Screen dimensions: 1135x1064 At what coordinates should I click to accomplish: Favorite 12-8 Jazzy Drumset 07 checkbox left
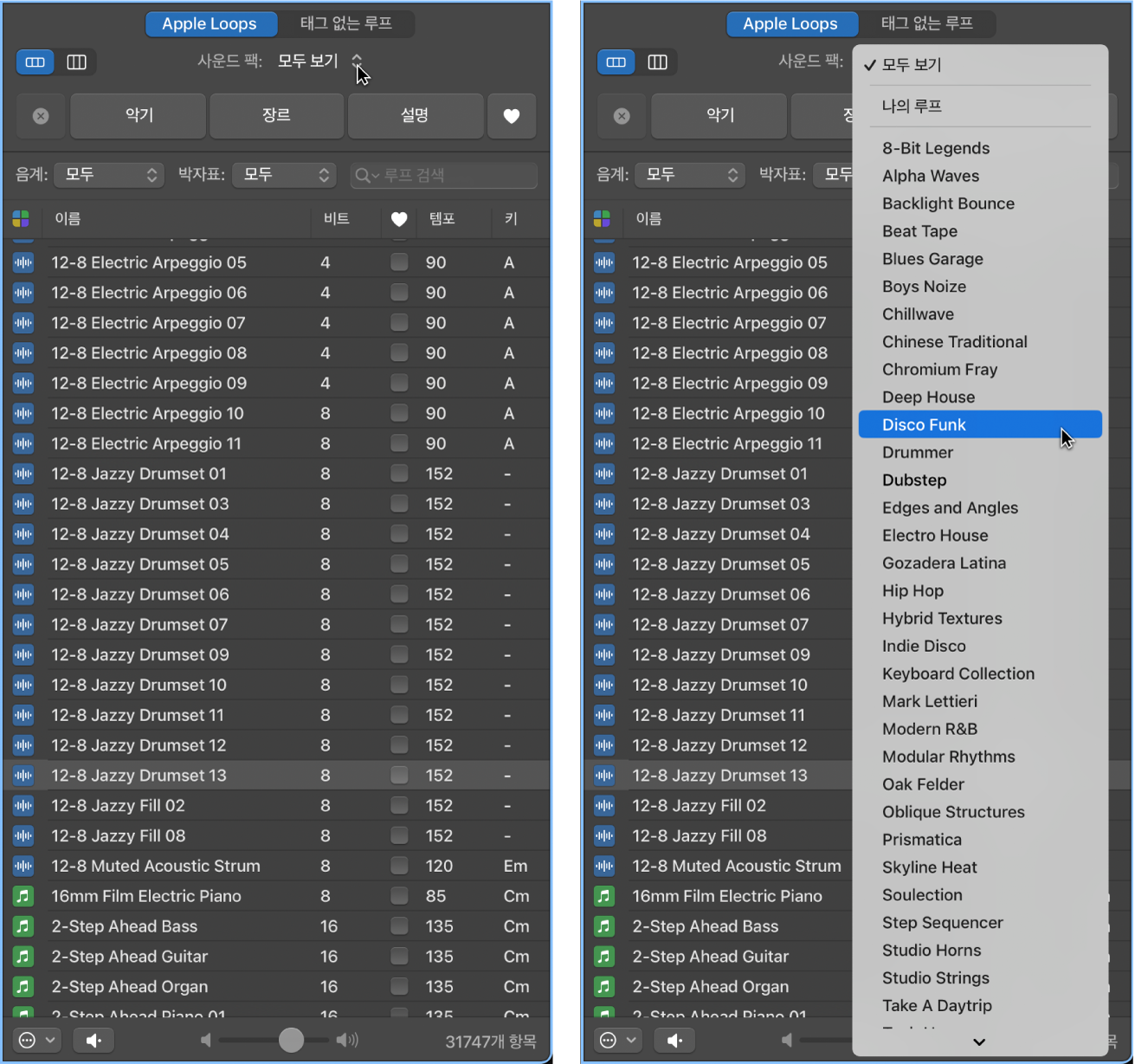pos(399,623)
